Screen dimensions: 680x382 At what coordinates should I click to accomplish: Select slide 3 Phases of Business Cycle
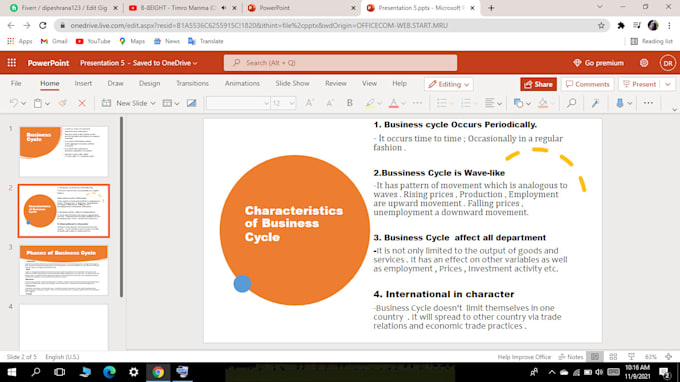click(x=64, y=270)
